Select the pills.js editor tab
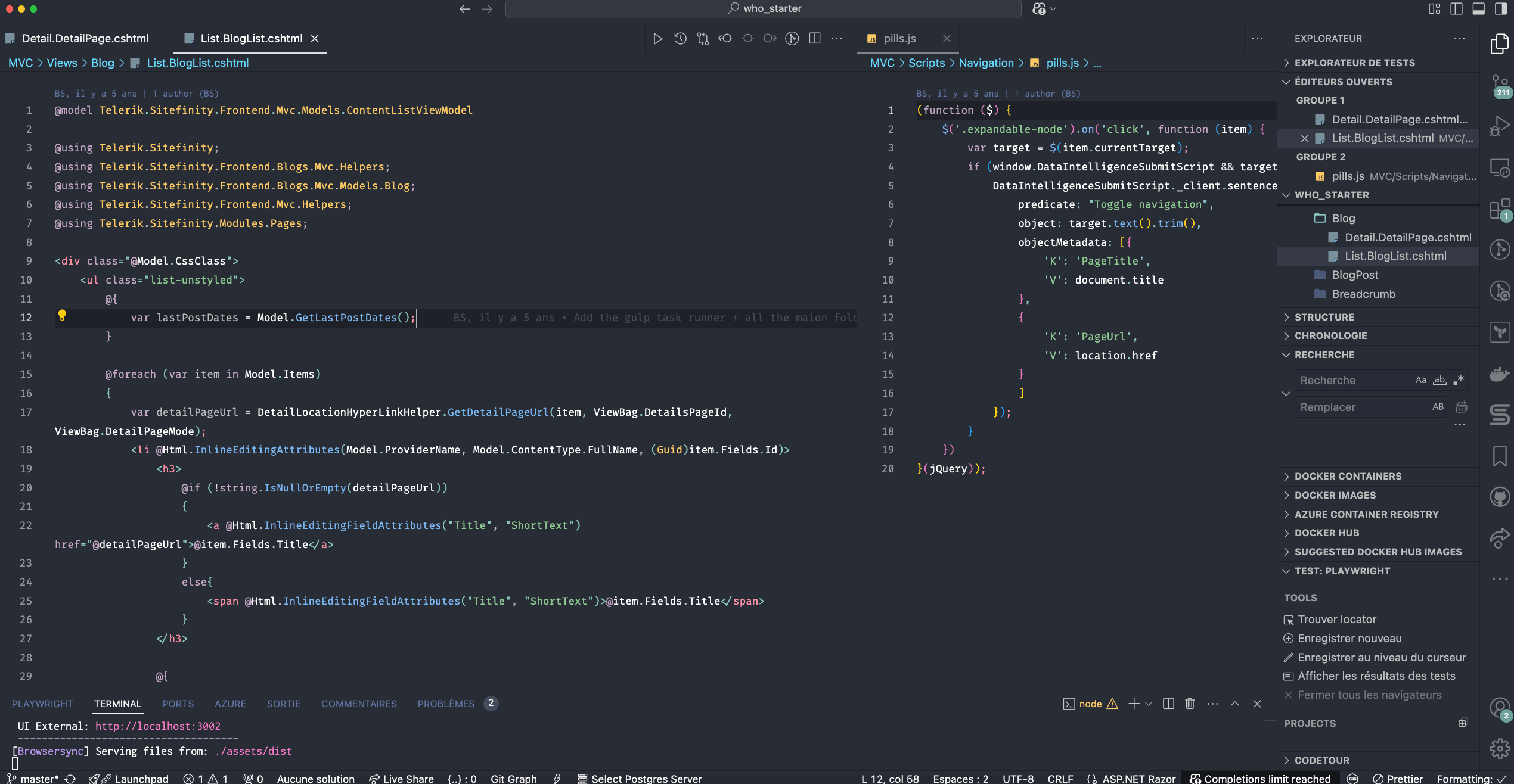This screenshot has width=1514, height=784. tap(899, 39)
